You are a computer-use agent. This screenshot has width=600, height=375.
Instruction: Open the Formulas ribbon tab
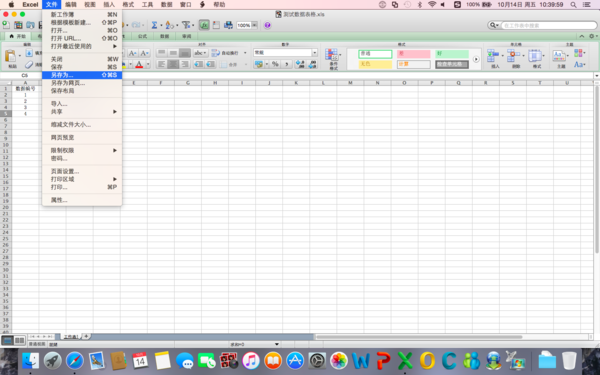click(x=142, y=36)
